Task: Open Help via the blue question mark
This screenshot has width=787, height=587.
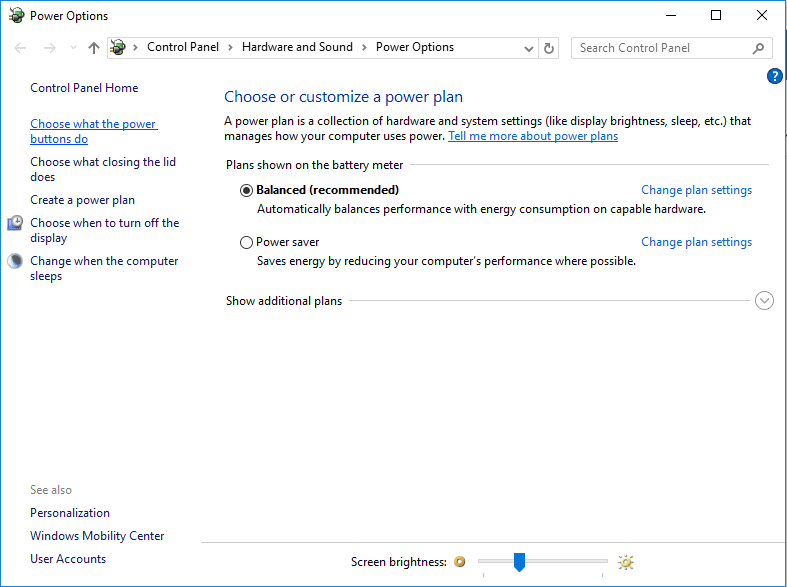Action: [x=774, y=76]
